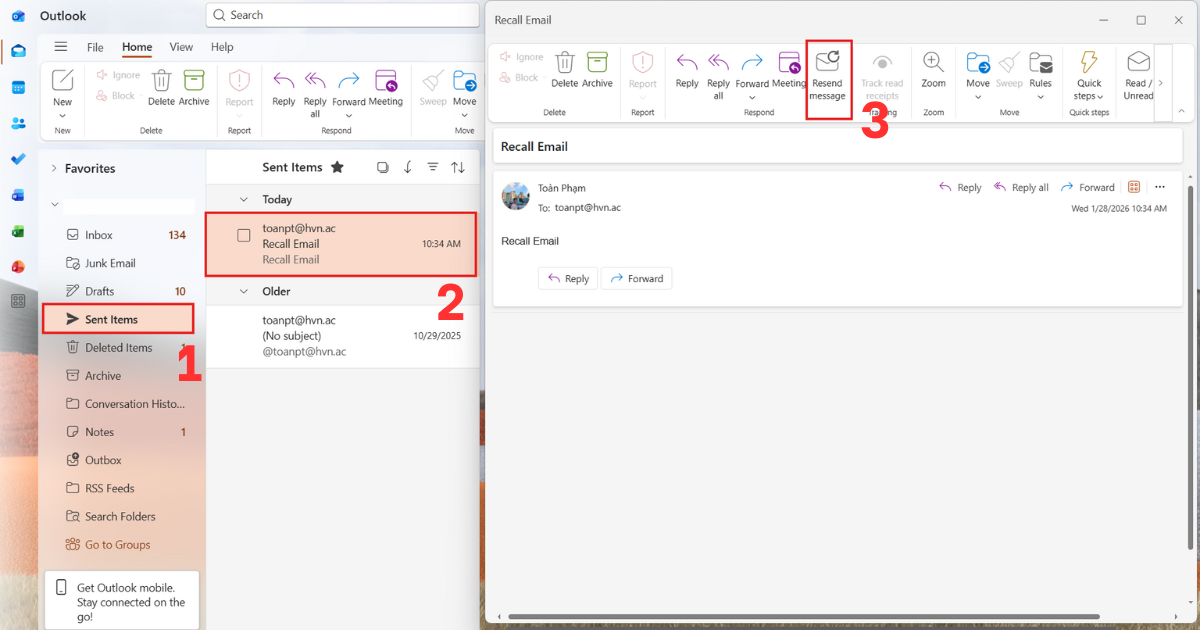Click Reply all in main Outlook ribbon
The height and width of the screenshot is (630, 1200).
(x=315, y=94)
